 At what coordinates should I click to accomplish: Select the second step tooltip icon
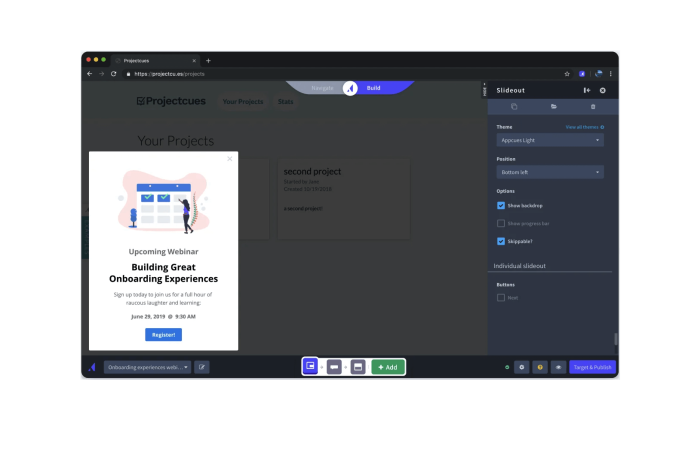pyautogui.click(x=334, y=367)
